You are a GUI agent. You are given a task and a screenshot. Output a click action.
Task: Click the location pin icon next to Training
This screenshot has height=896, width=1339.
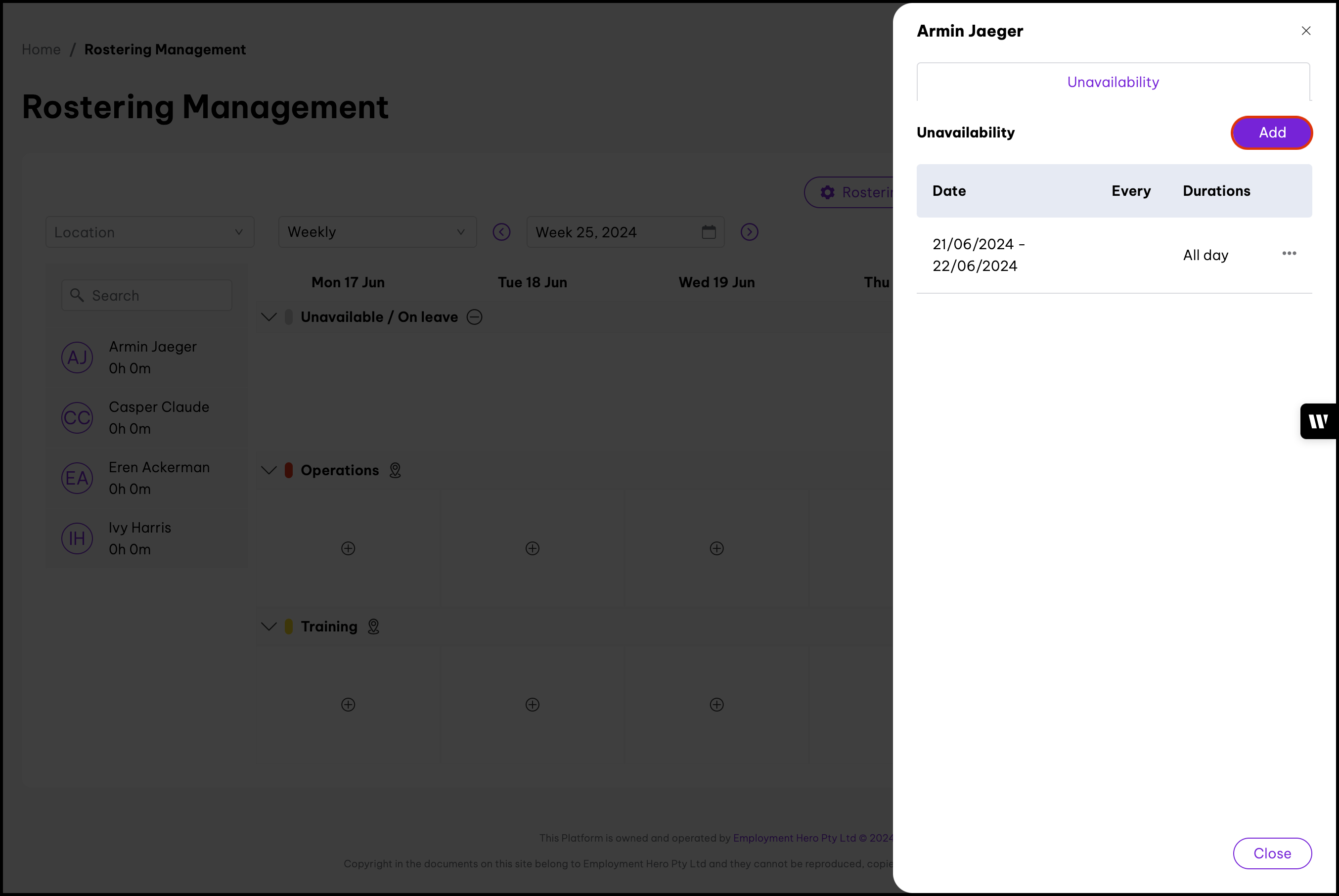pos(373,627)
